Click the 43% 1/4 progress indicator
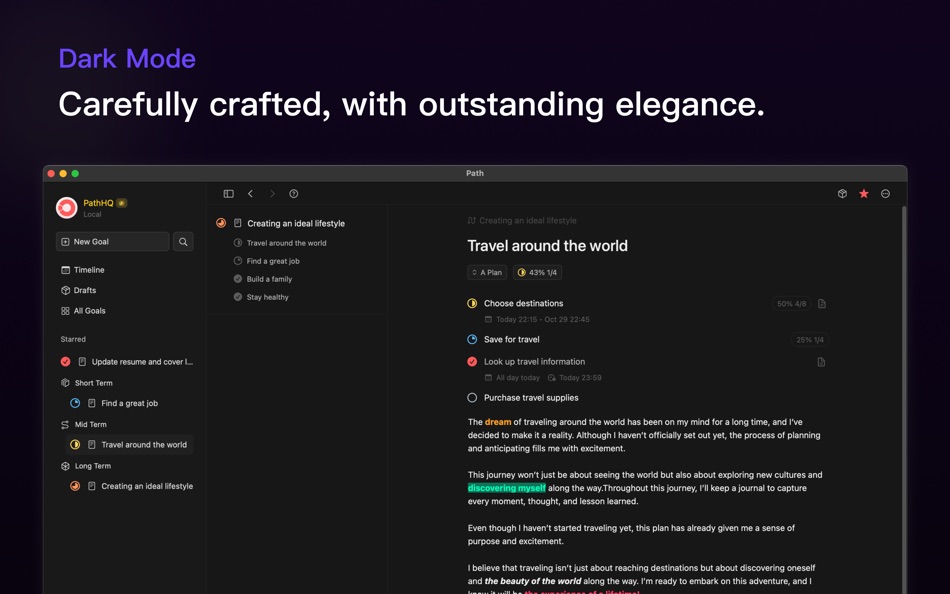950x594 pixels. (x=537, y=272)
